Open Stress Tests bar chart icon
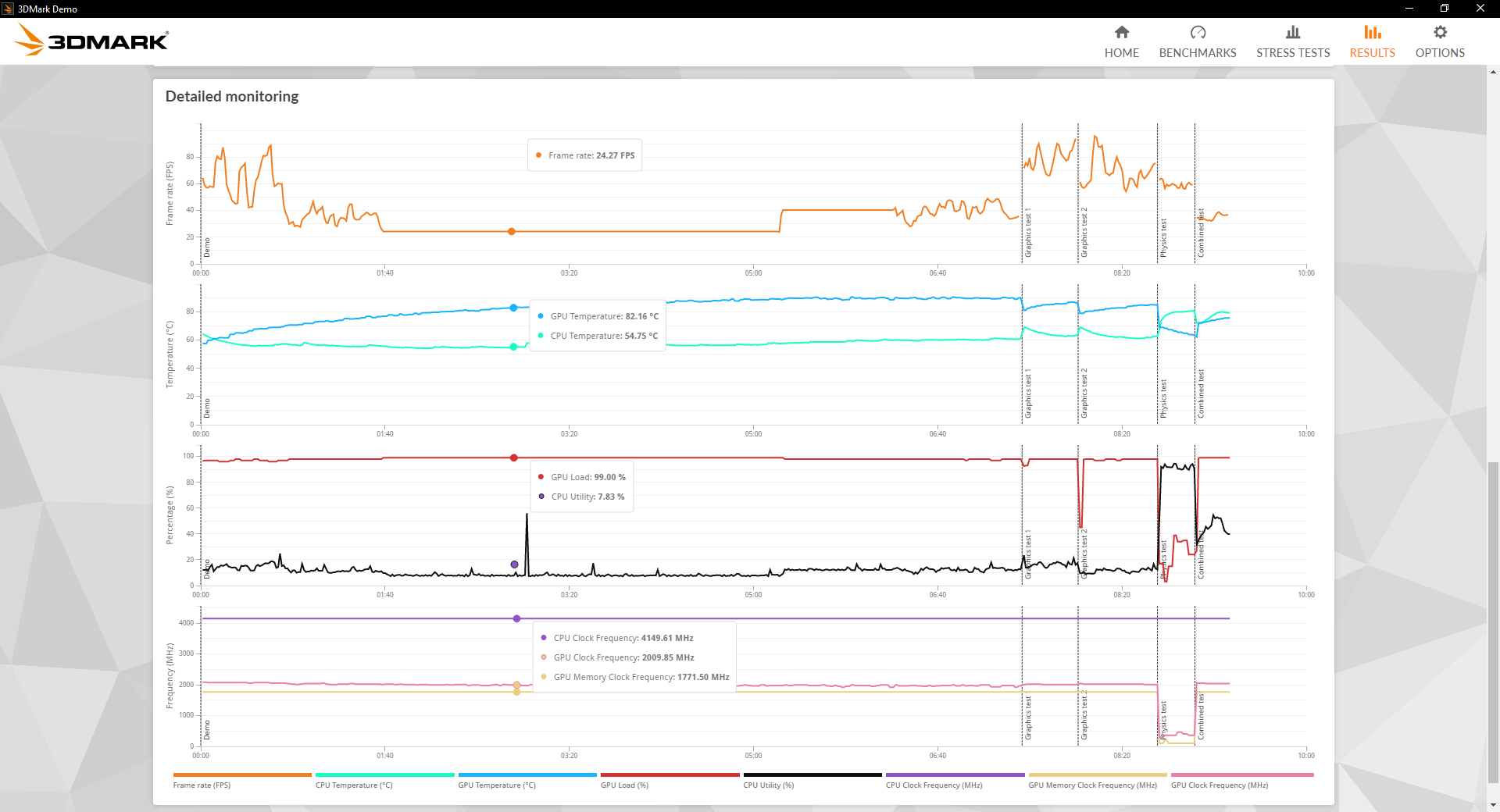This screenshot has width=1500, height=812. [1292, 32]
